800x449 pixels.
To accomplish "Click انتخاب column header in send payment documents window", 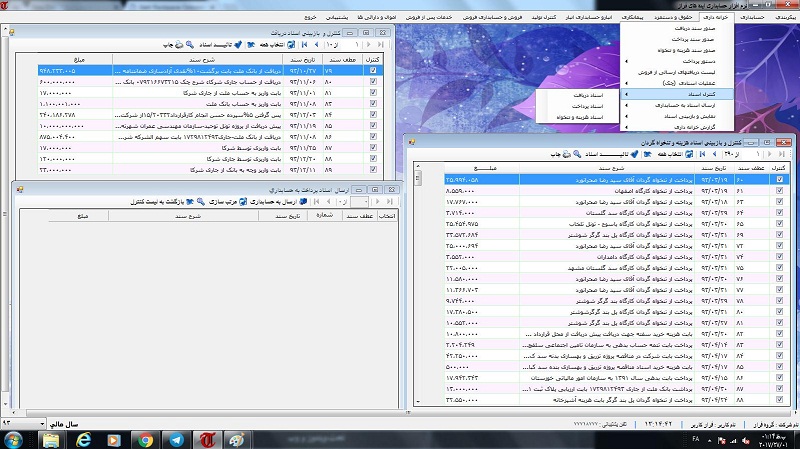I will click(x=387, y=216).
